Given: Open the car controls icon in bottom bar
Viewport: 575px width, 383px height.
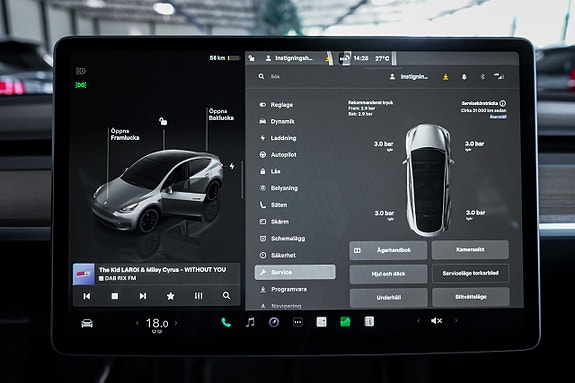Looking at the screenshot, I should pos(87,323).
